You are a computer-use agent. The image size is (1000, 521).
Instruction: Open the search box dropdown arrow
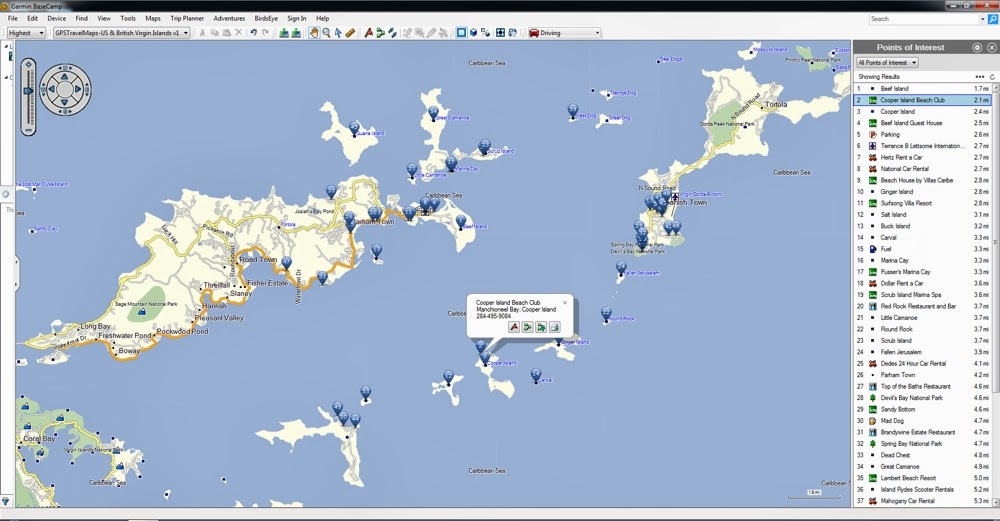click(982, 19)
